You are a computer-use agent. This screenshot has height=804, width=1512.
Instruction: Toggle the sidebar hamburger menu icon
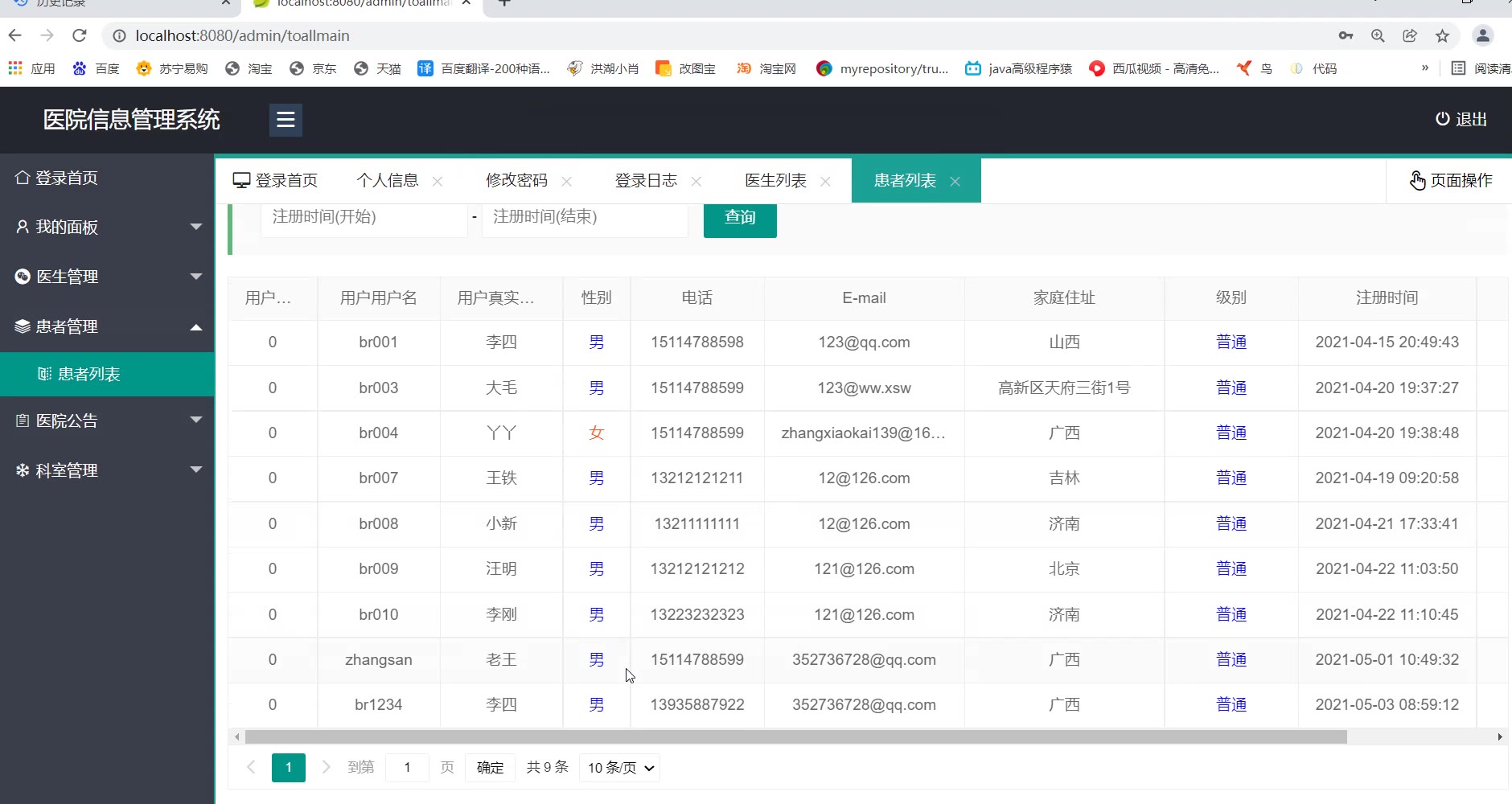286,120
